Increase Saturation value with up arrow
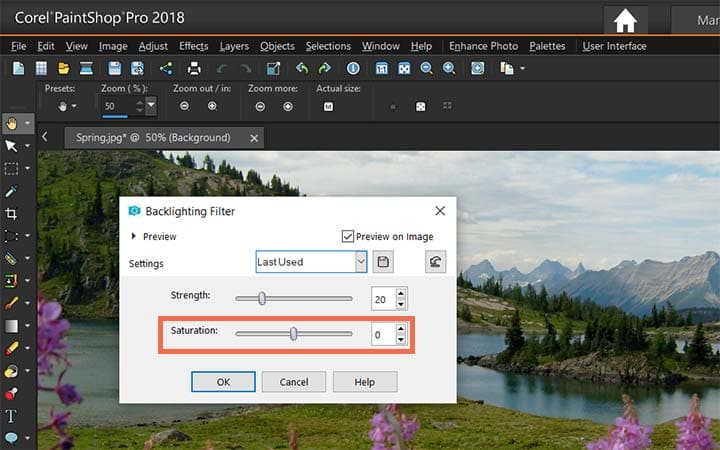Viewport: 720px width, 450px height. (x=401, y=329)
